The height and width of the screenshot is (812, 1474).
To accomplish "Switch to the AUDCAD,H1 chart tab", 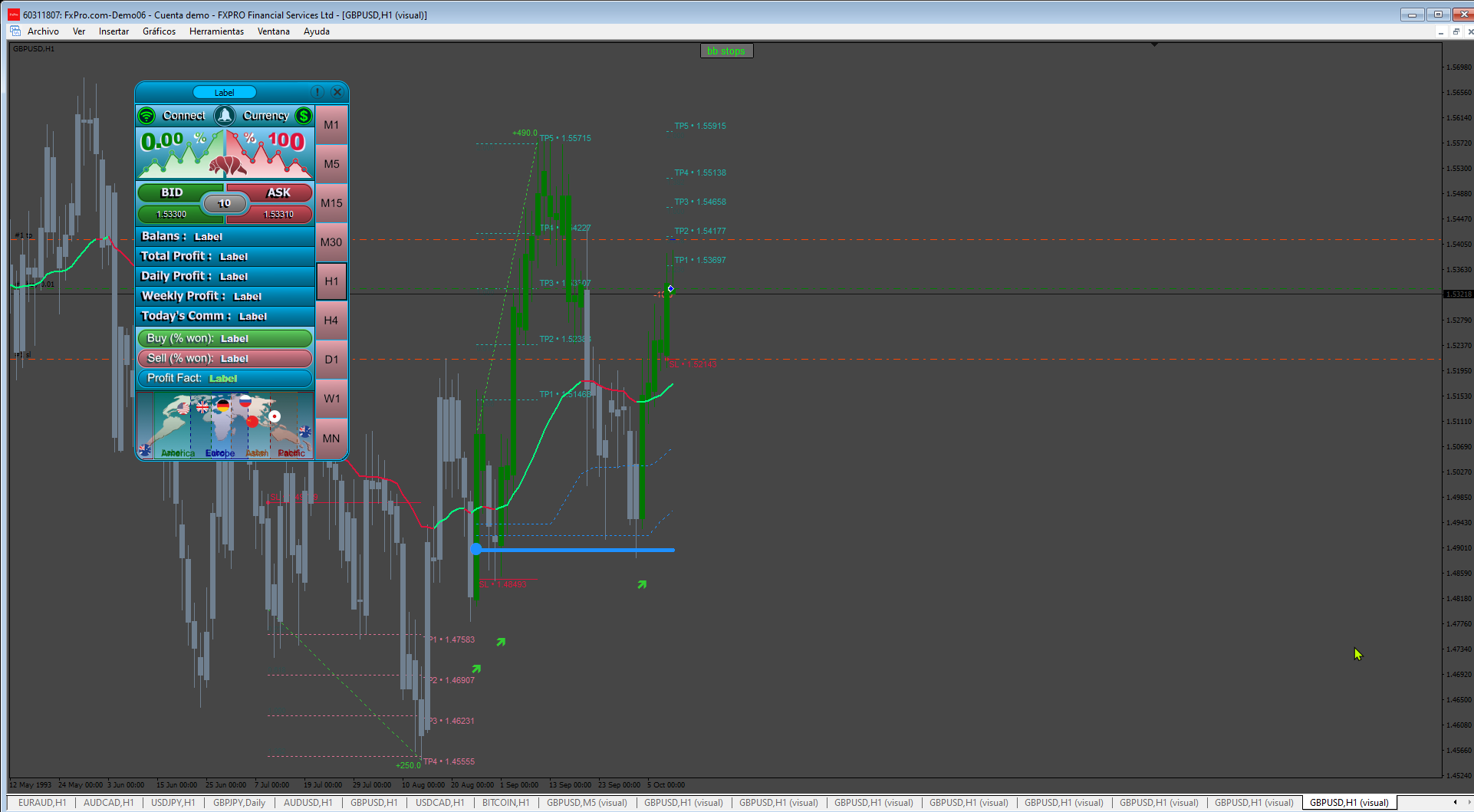I will click(x=108, y=803).
